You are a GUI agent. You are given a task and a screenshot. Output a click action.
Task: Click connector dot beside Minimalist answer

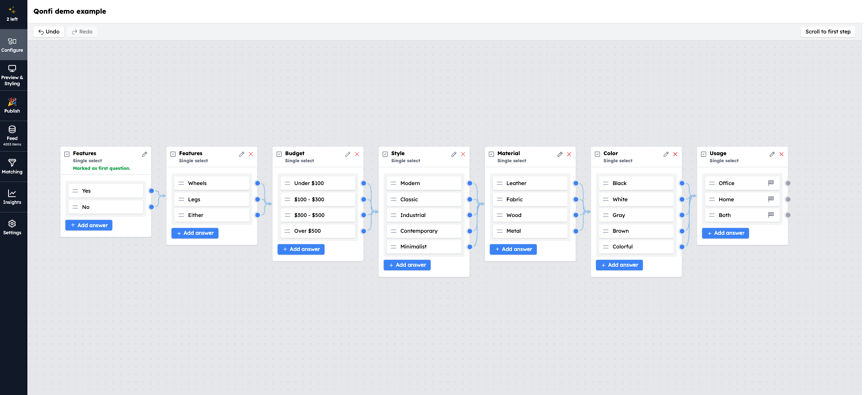469,247
